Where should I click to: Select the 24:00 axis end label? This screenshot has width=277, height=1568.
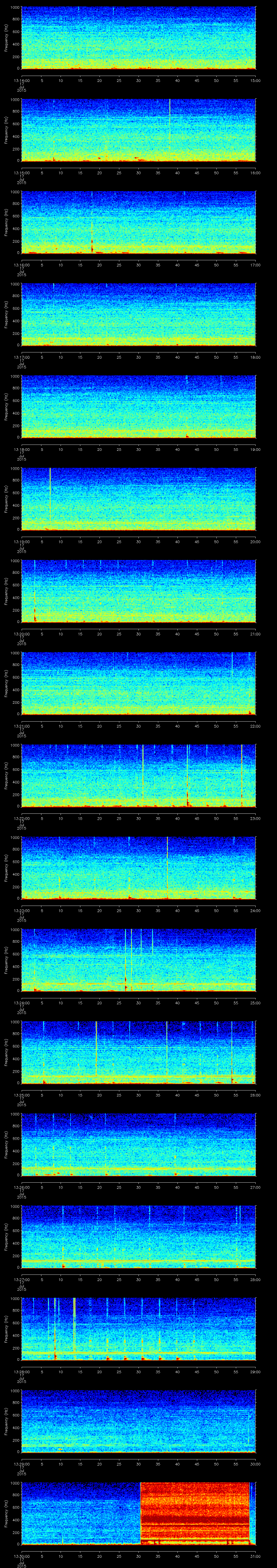[255, 910]
